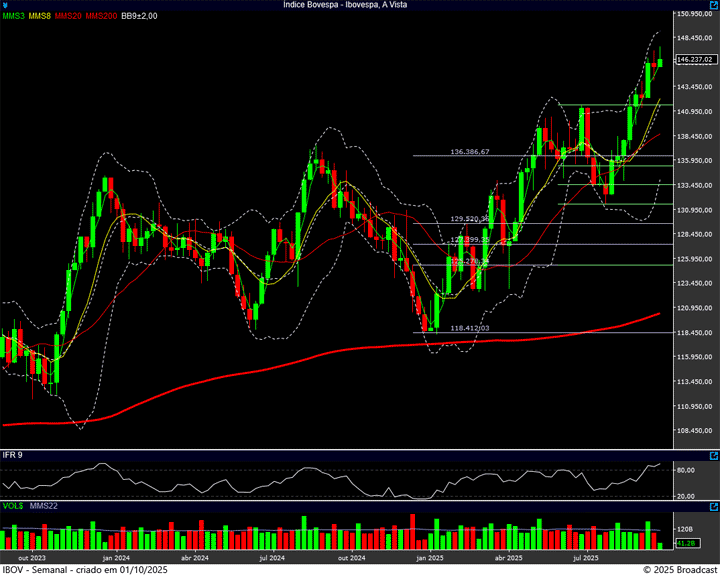Click the 118.412,03 support line label
Image resolution: width=720 pixels, height=575 pixels.
470,328
